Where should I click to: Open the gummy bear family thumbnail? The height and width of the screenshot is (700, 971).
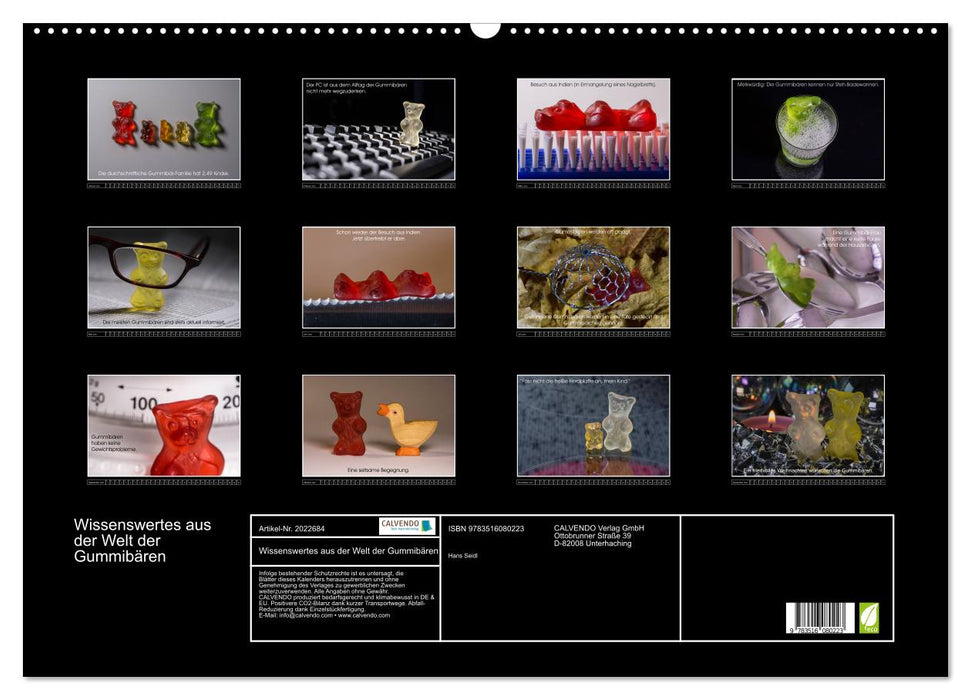point(164,129)
